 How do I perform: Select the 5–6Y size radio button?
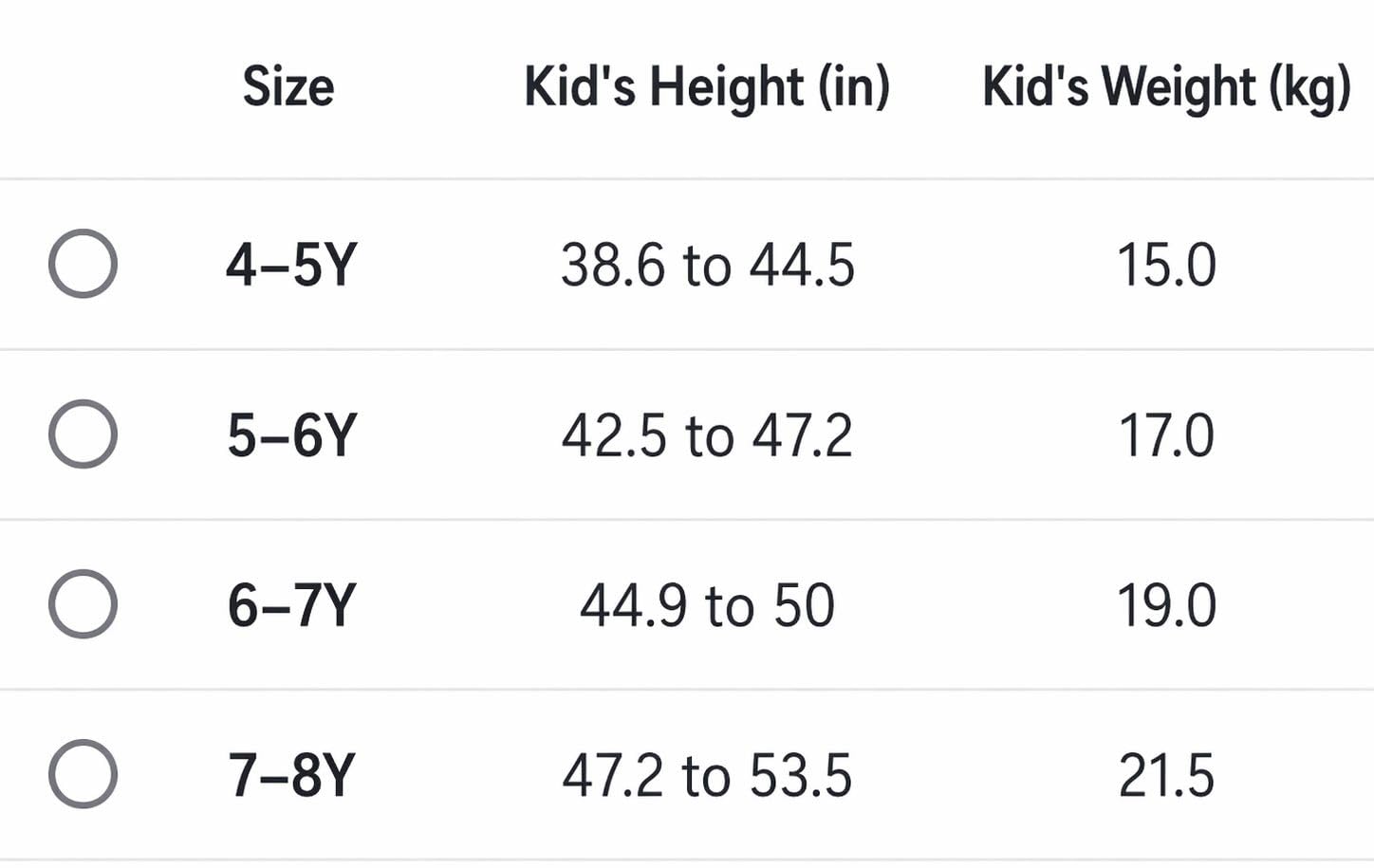point(83,434)
